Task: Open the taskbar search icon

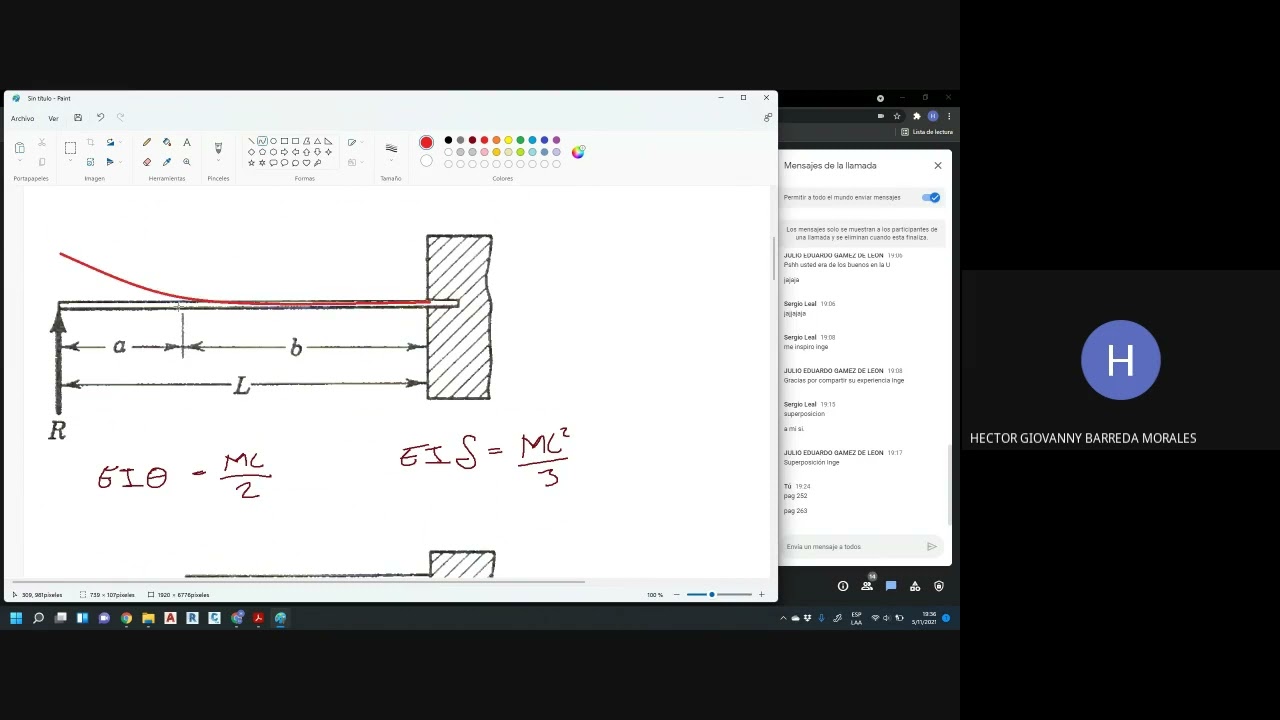Action: point(38,618)
